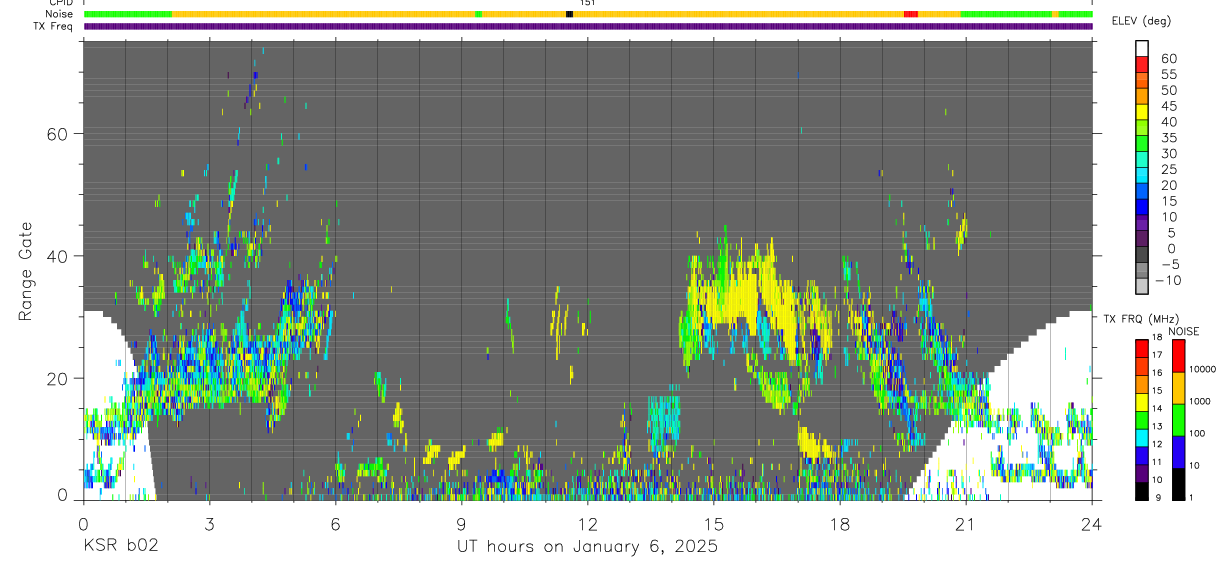1228x567 pixels.
Task: Click the TX FRQ scale value '13'
Action: (x=1156, y=427)
